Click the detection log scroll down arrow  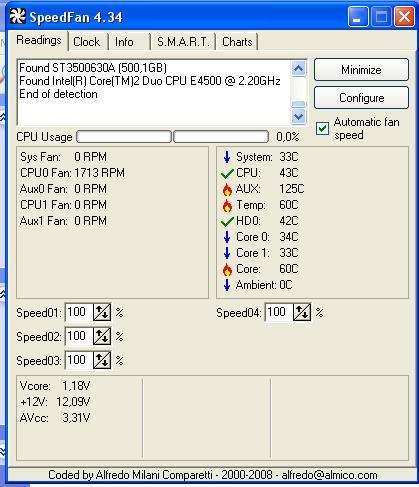(298, 116)
